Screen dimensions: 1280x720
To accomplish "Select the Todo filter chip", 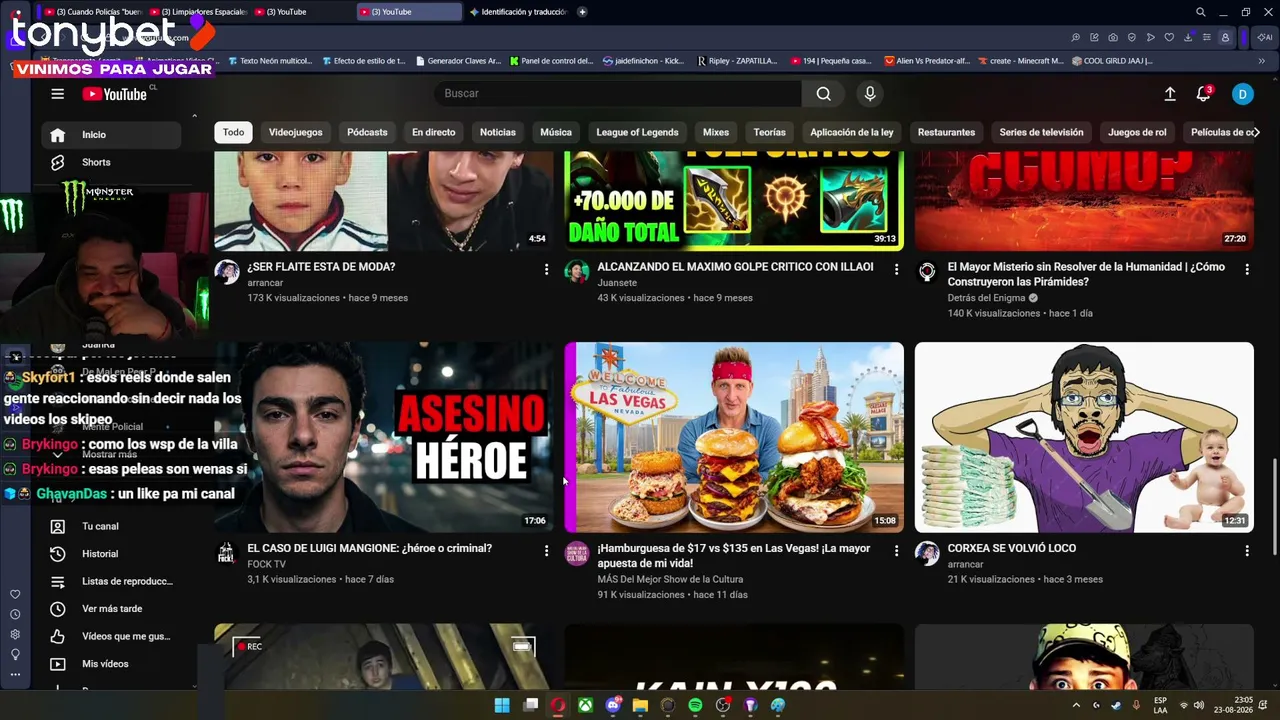I will coord(233,132).
